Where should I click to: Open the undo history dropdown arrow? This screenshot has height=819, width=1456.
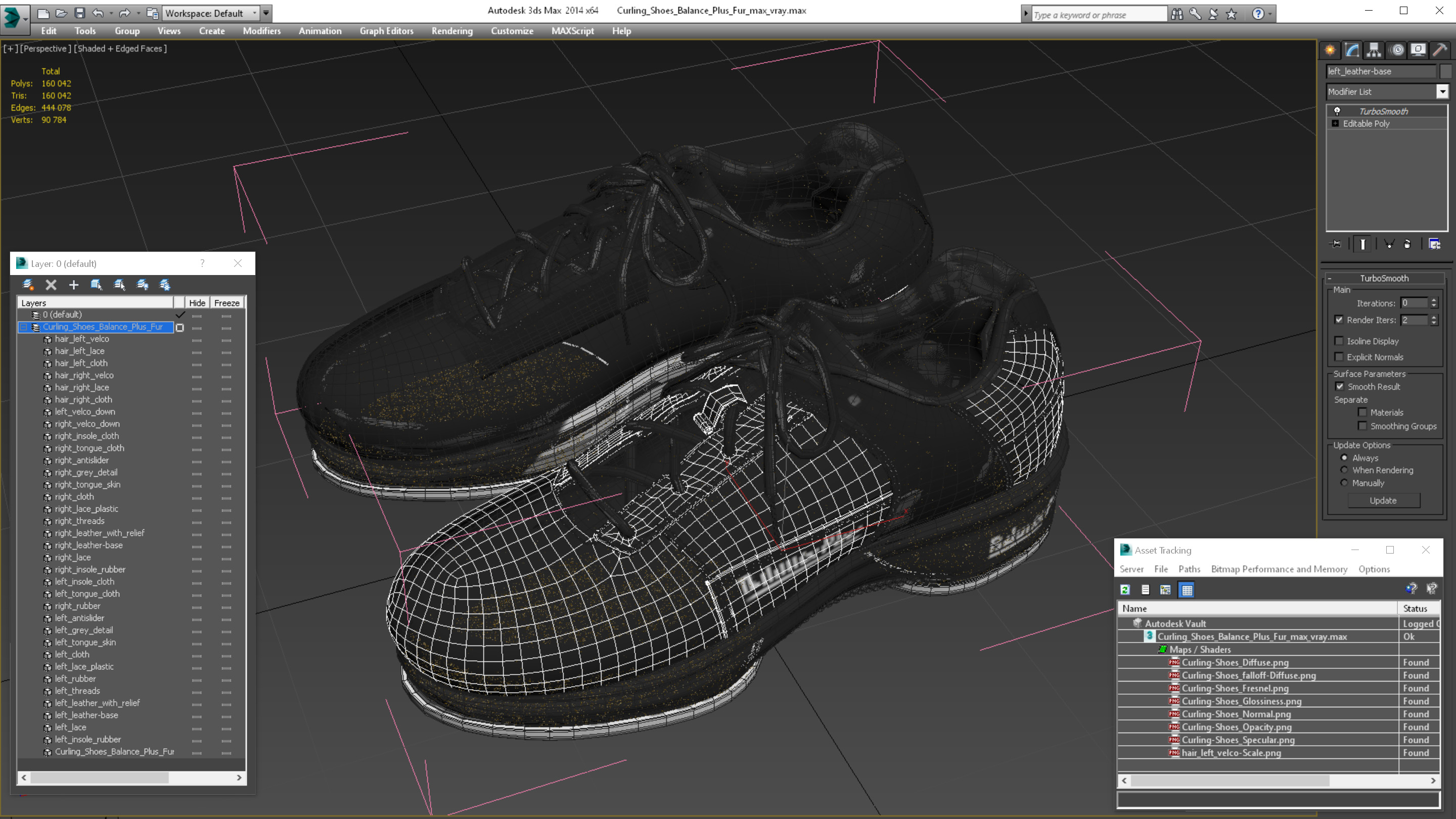111,13
